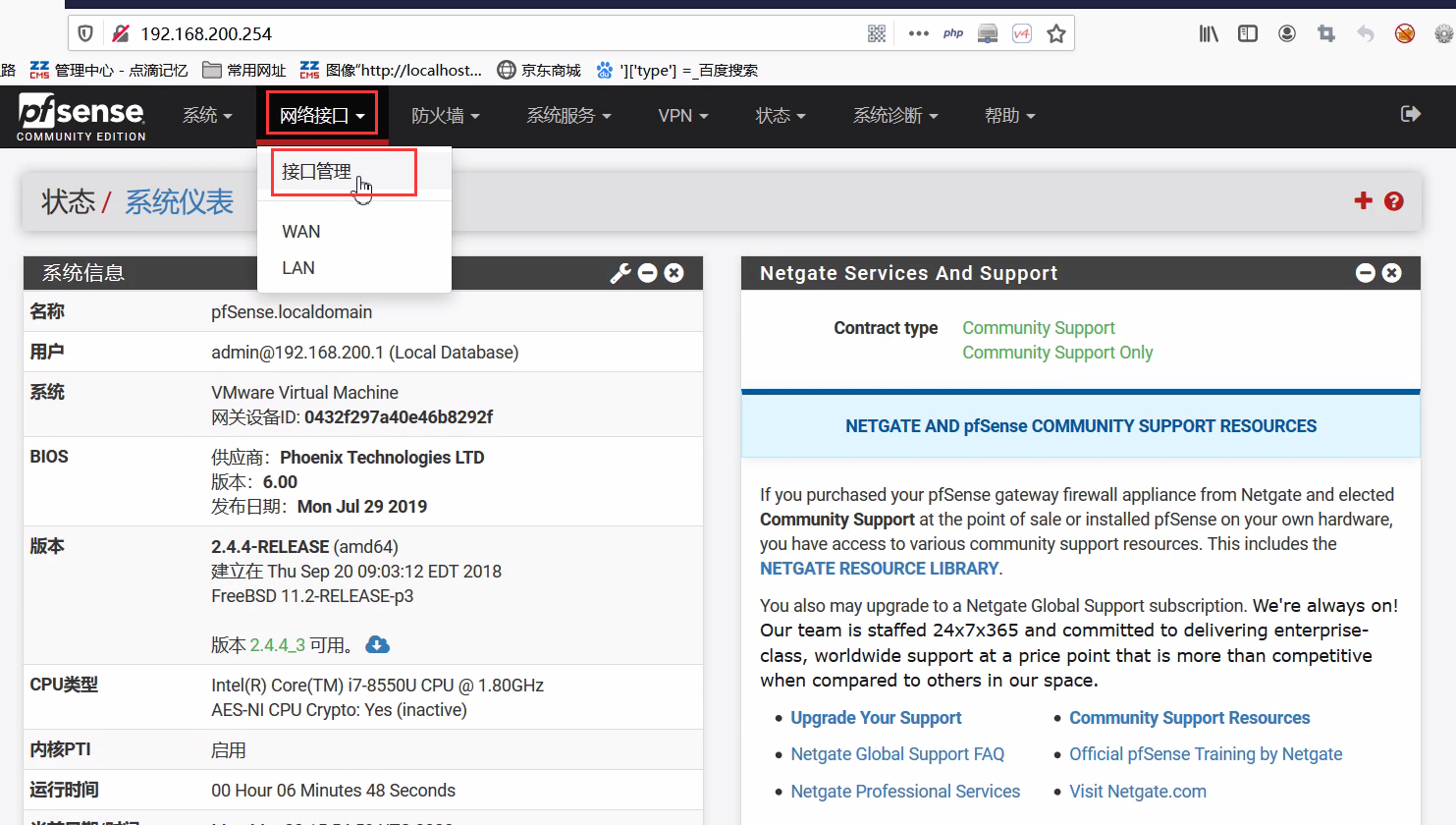The image size is (1456, 825).
Task: Open Community Support Resources link
Action: point(1190,718)
